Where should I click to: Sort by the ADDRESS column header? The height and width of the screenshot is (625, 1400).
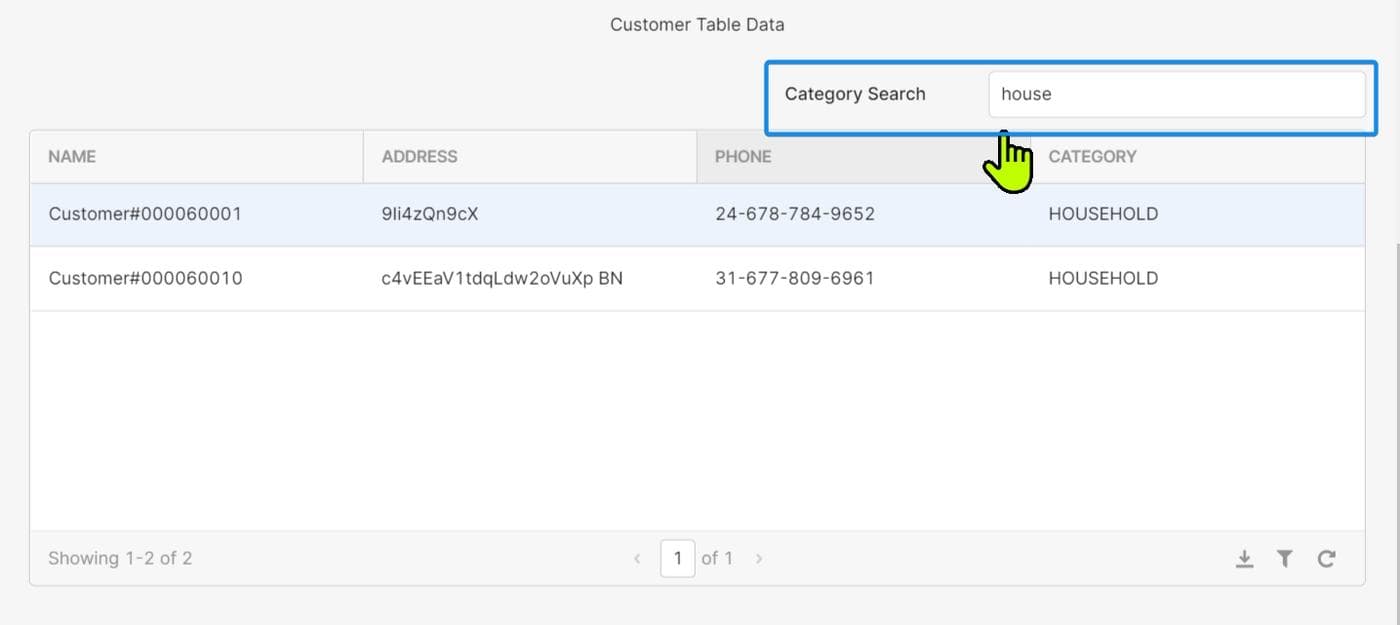click(x=419, y=157)
